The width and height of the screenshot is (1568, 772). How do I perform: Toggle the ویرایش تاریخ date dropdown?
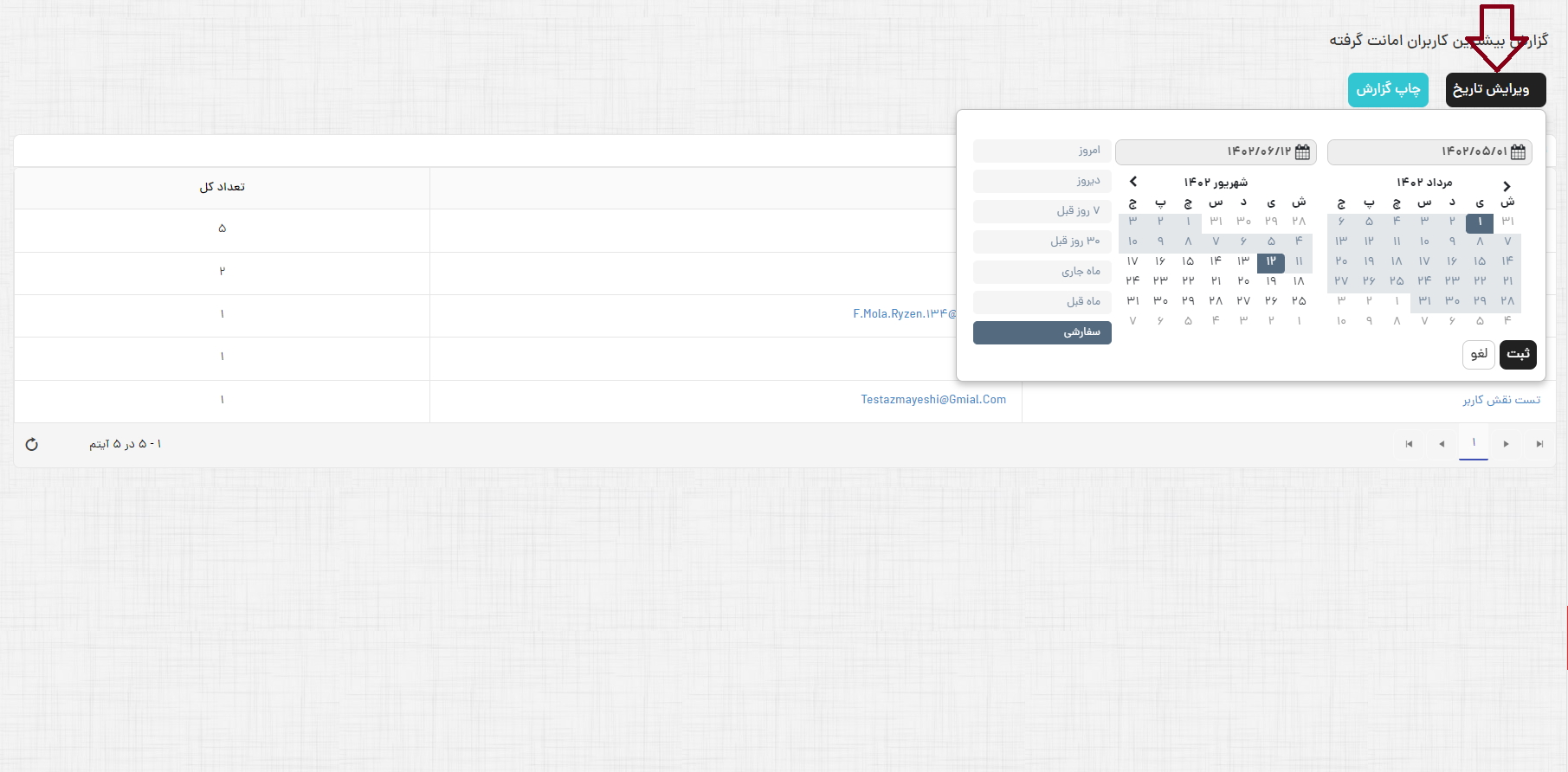[1495, 90]
